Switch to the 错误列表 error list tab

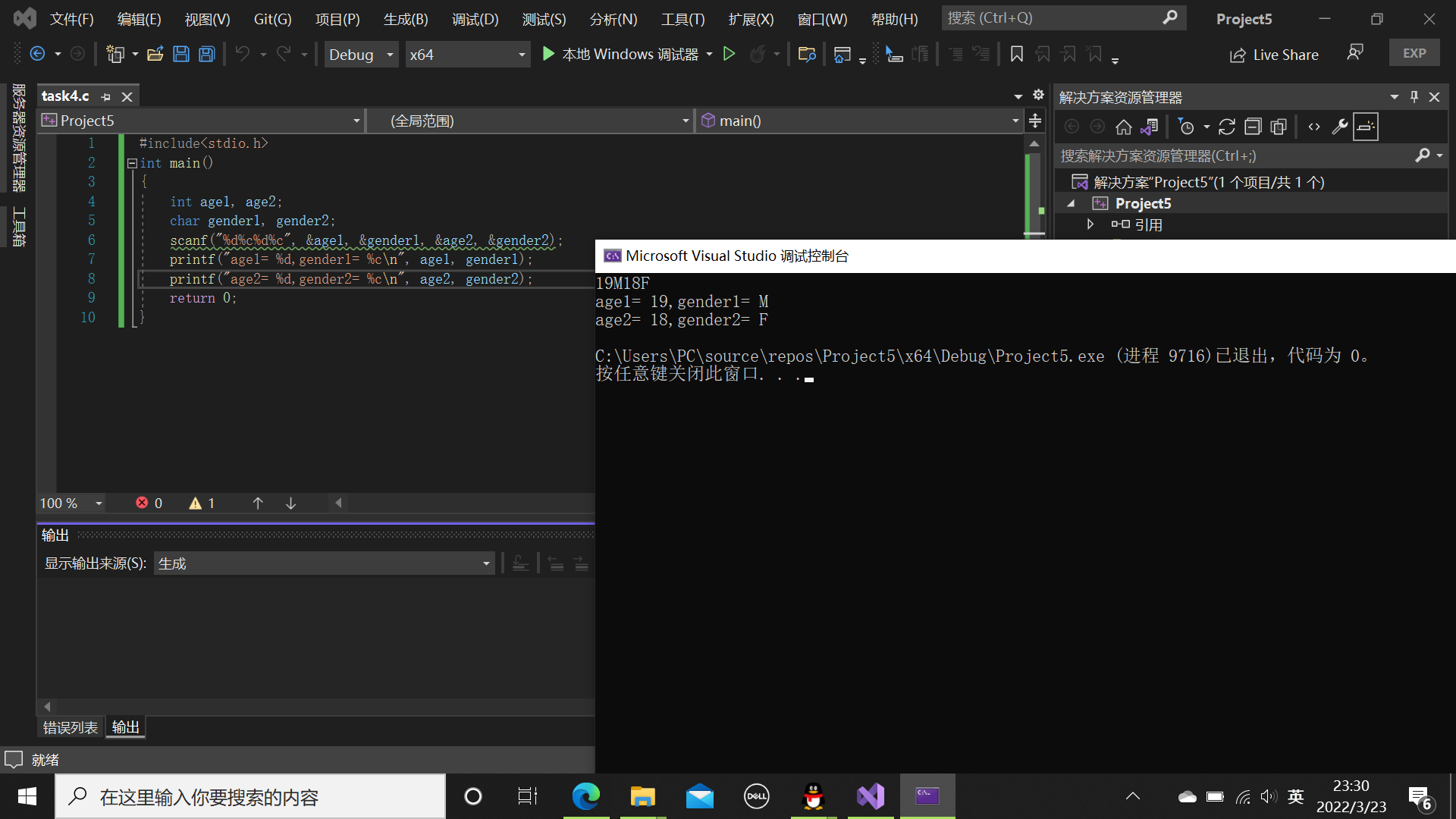(70, 727)
